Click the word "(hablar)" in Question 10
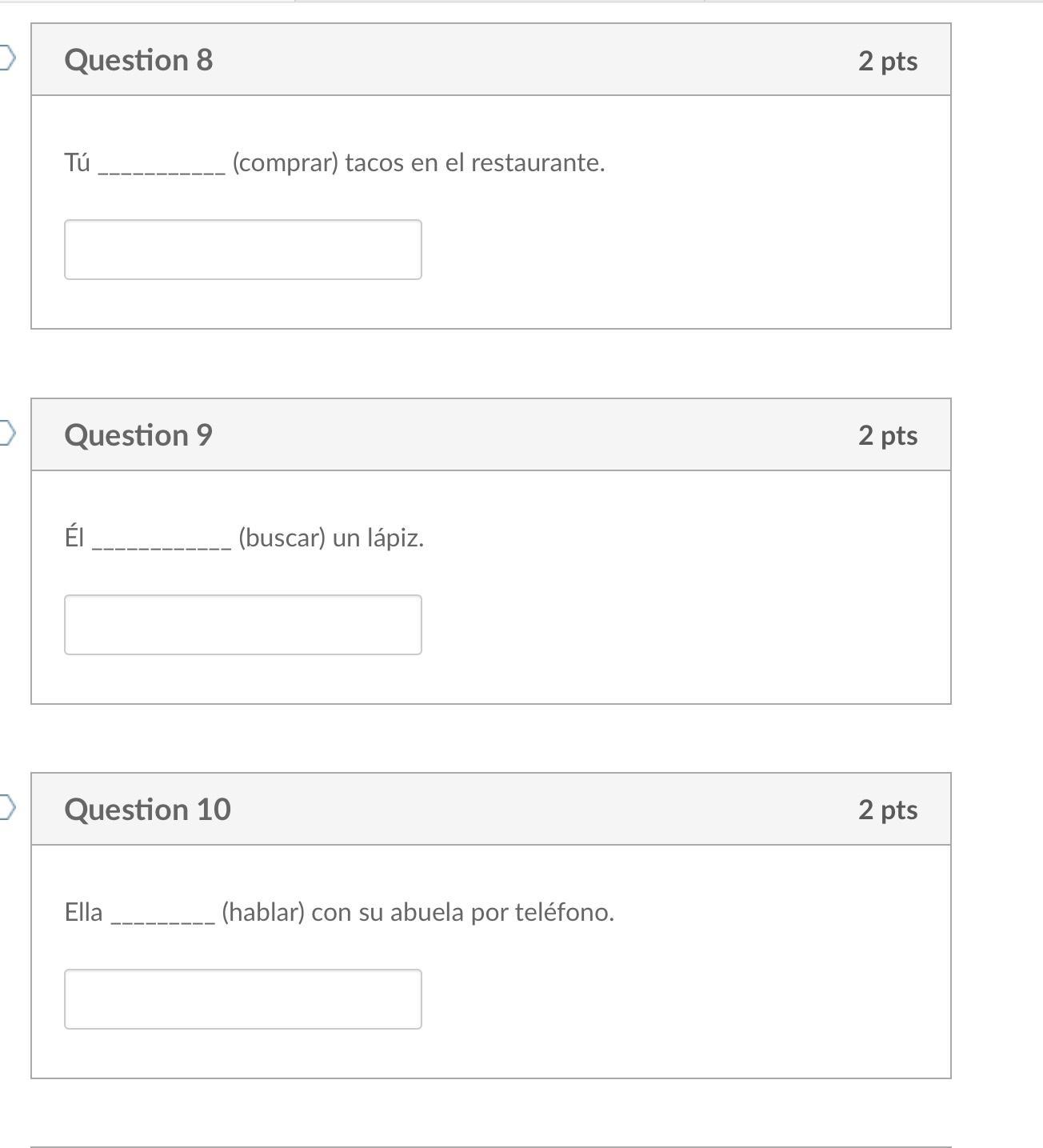Image resolution: width=1043 pixels, height=1148 pixels. pos(263,912)
